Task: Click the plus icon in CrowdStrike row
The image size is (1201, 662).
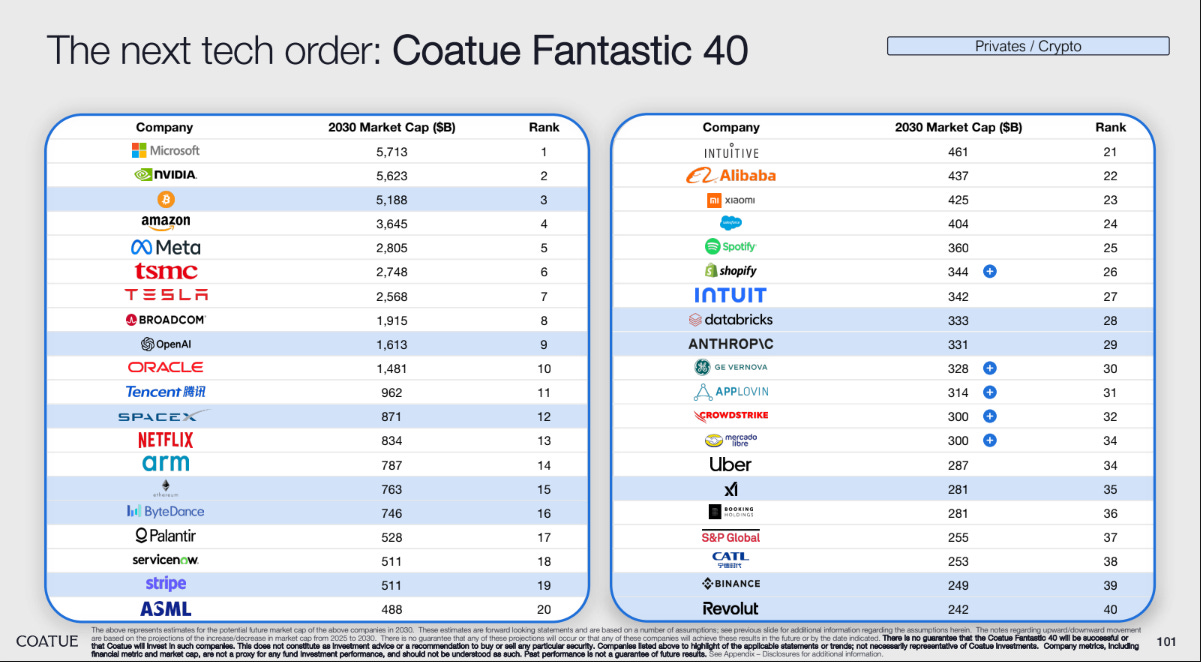Action: (989, 416)
